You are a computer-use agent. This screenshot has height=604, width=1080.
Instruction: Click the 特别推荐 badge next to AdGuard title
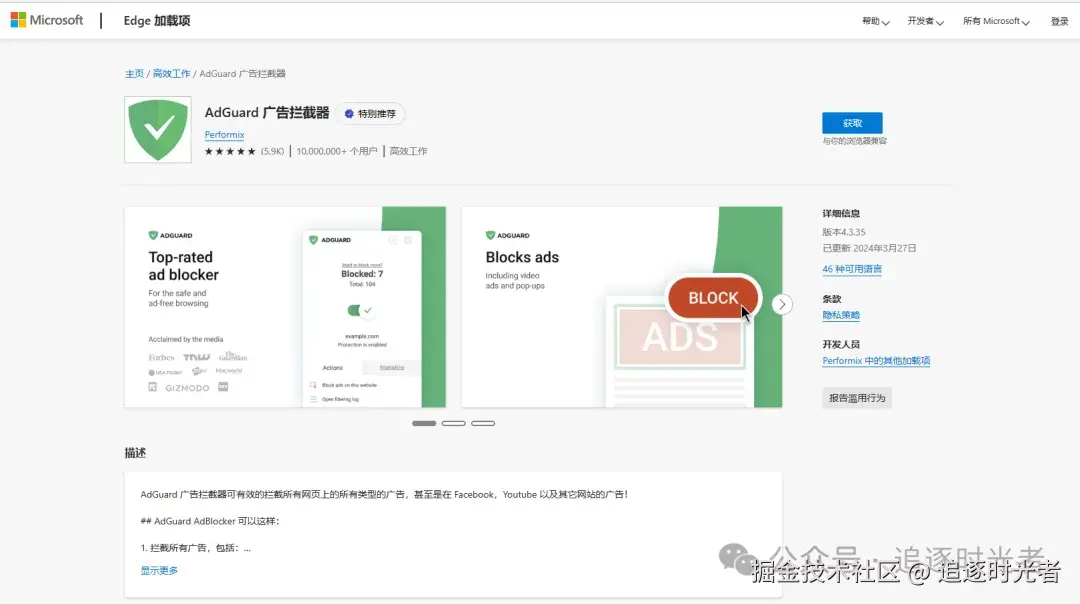tap(371, 113)
